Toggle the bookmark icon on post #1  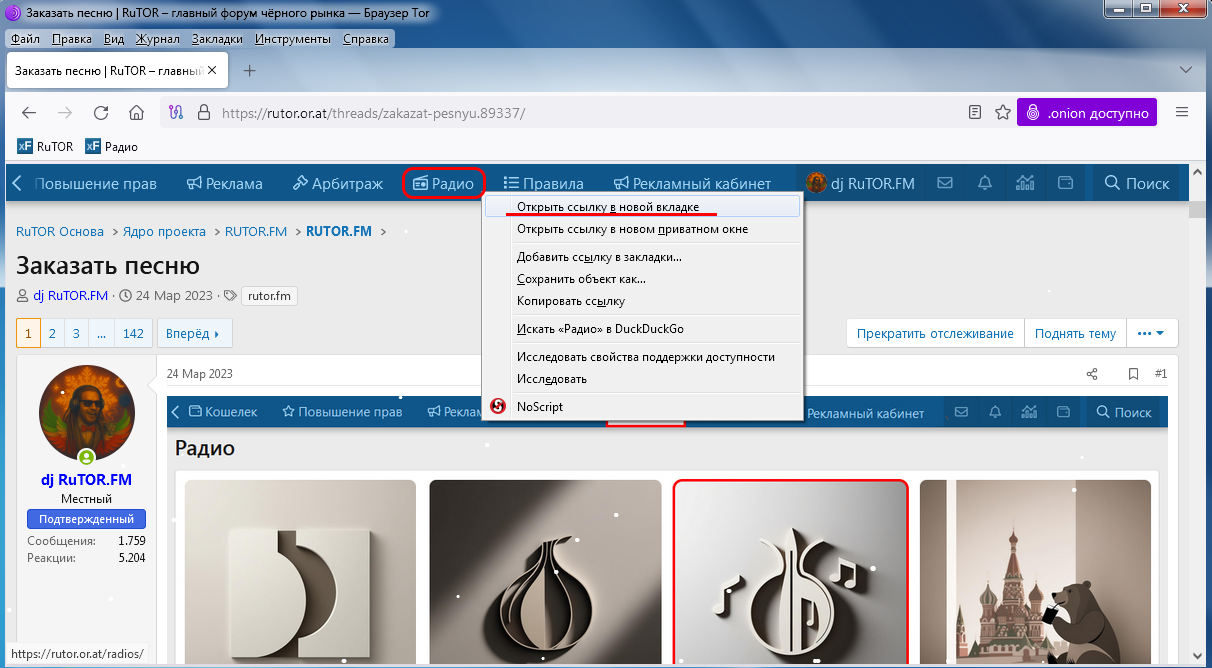1133,374
